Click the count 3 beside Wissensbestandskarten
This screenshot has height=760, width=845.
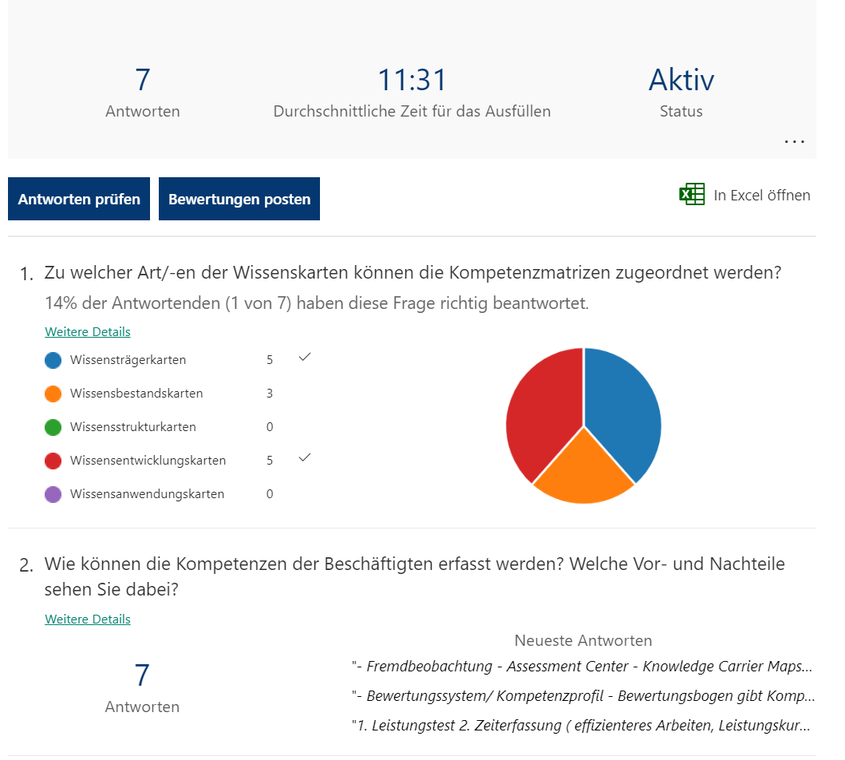(x=269, y=393)
